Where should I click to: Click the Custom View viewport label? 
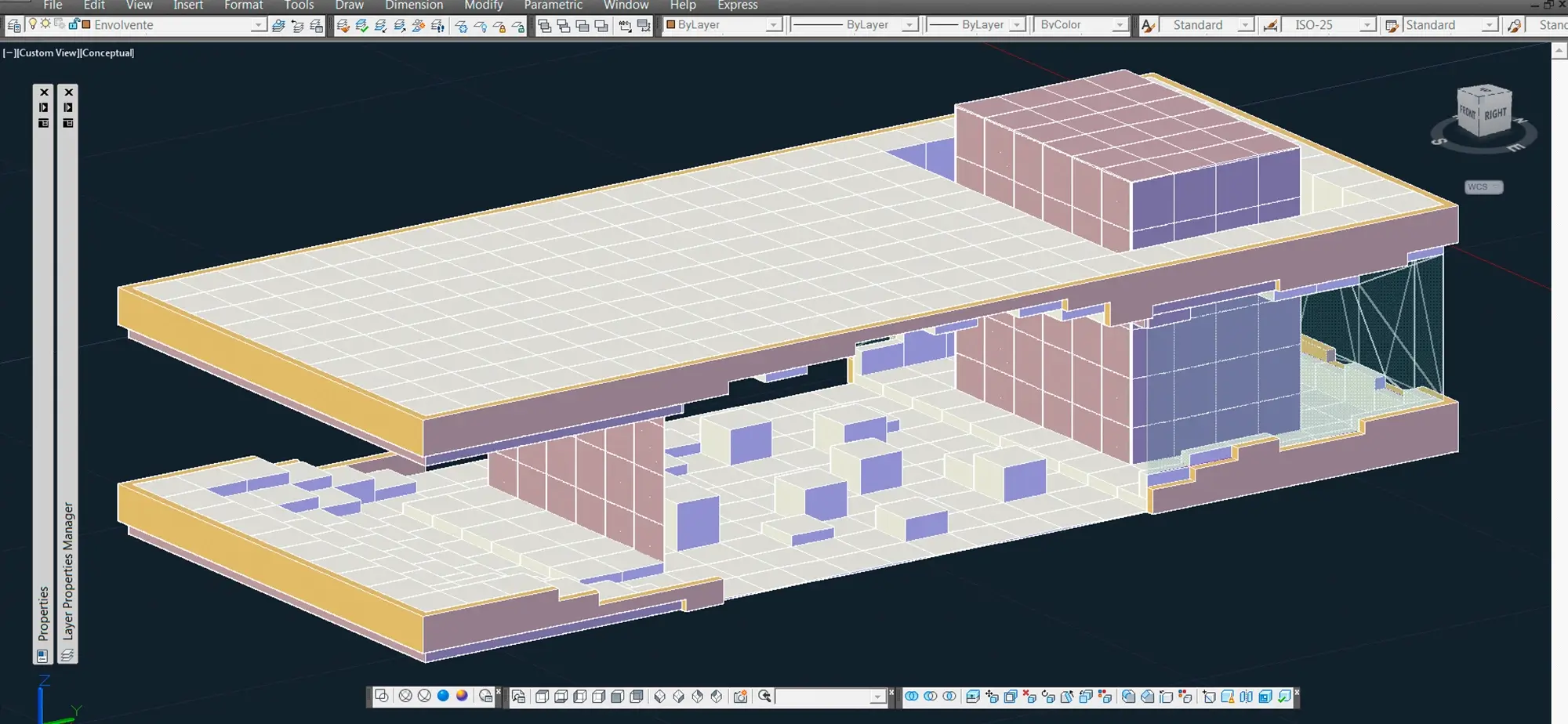[x=47, y=53]
